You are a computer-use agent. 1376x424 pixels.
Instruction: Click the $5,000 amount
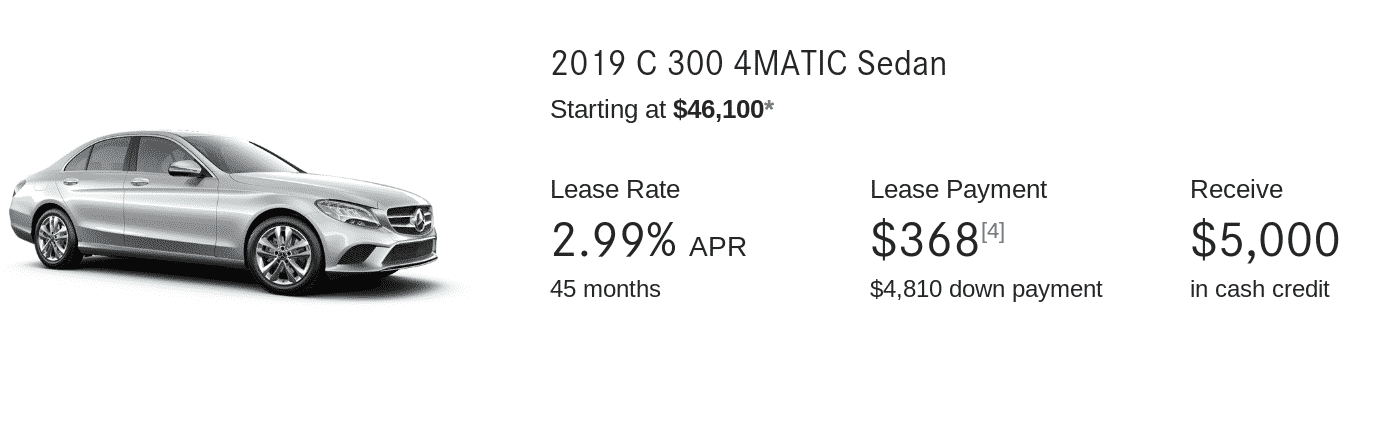(x=1264, y=240)
